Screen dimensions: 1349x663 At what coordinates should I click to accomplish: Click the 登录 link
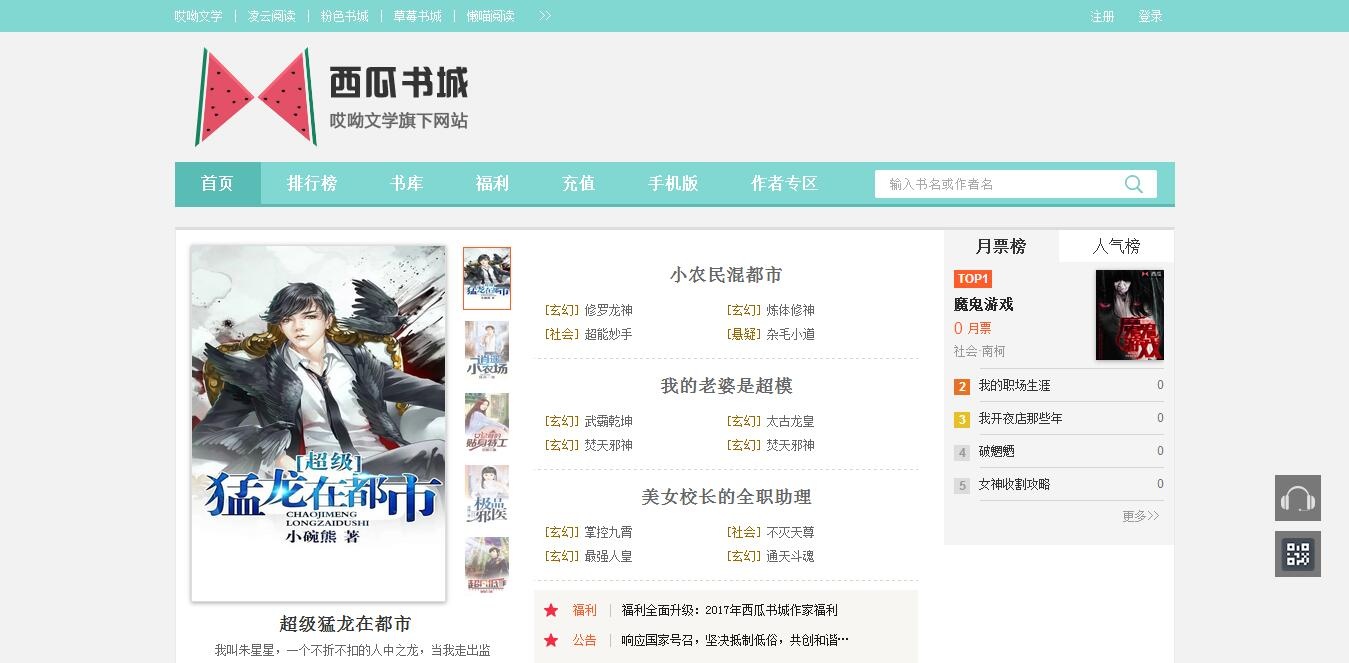[x=1150, y=16]
